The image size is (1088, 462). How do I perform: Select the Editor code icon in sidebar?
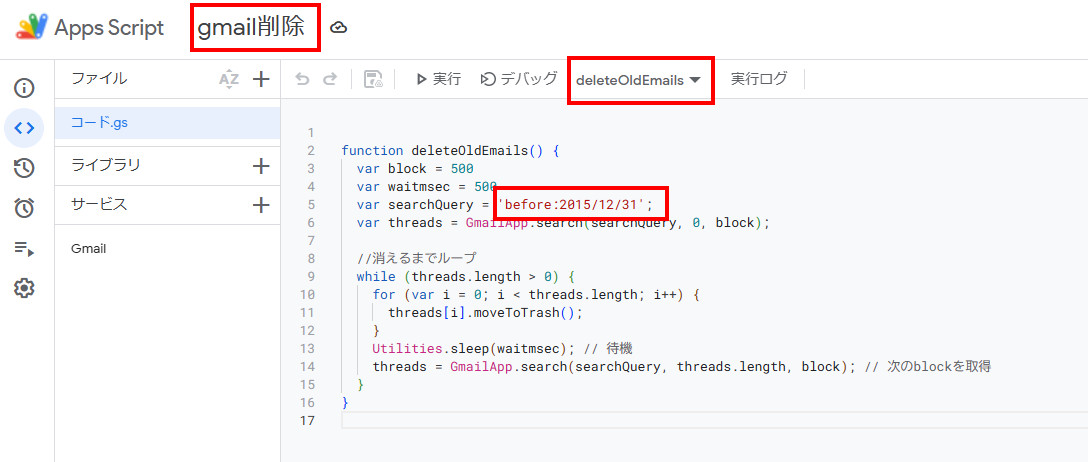(24, 128)
